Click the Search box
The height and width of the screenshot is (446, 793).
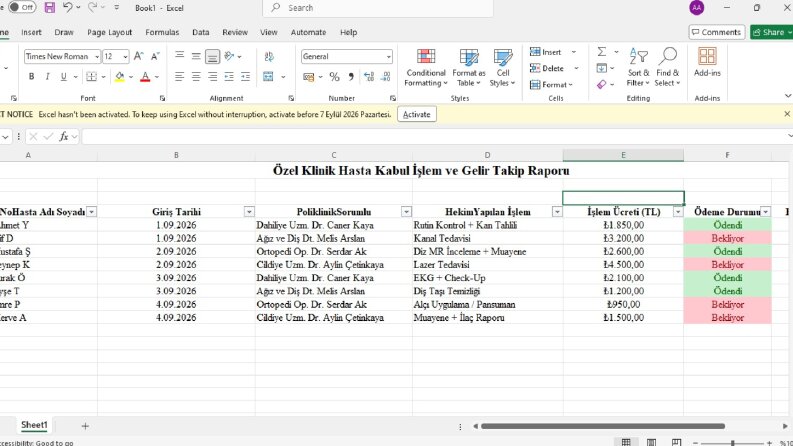378,8
